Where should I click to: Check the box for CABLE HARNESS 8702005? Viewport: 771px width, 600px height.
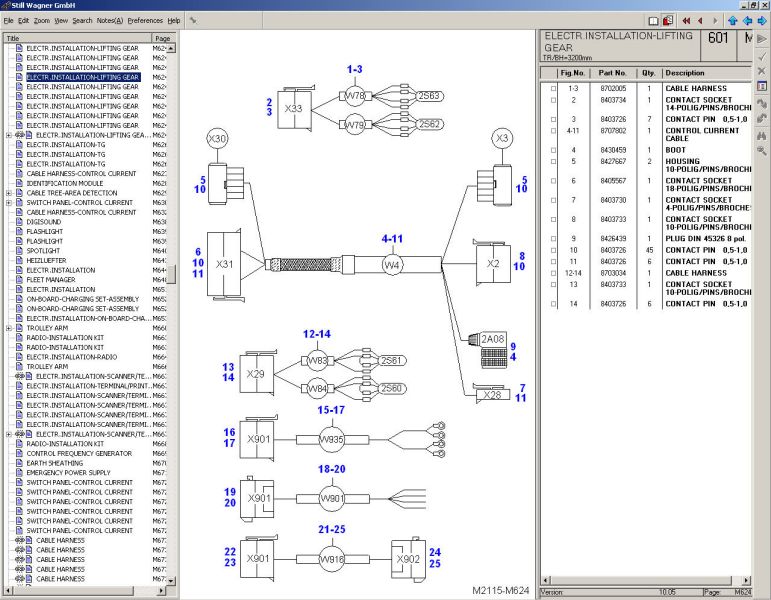(x=553, y=88)
